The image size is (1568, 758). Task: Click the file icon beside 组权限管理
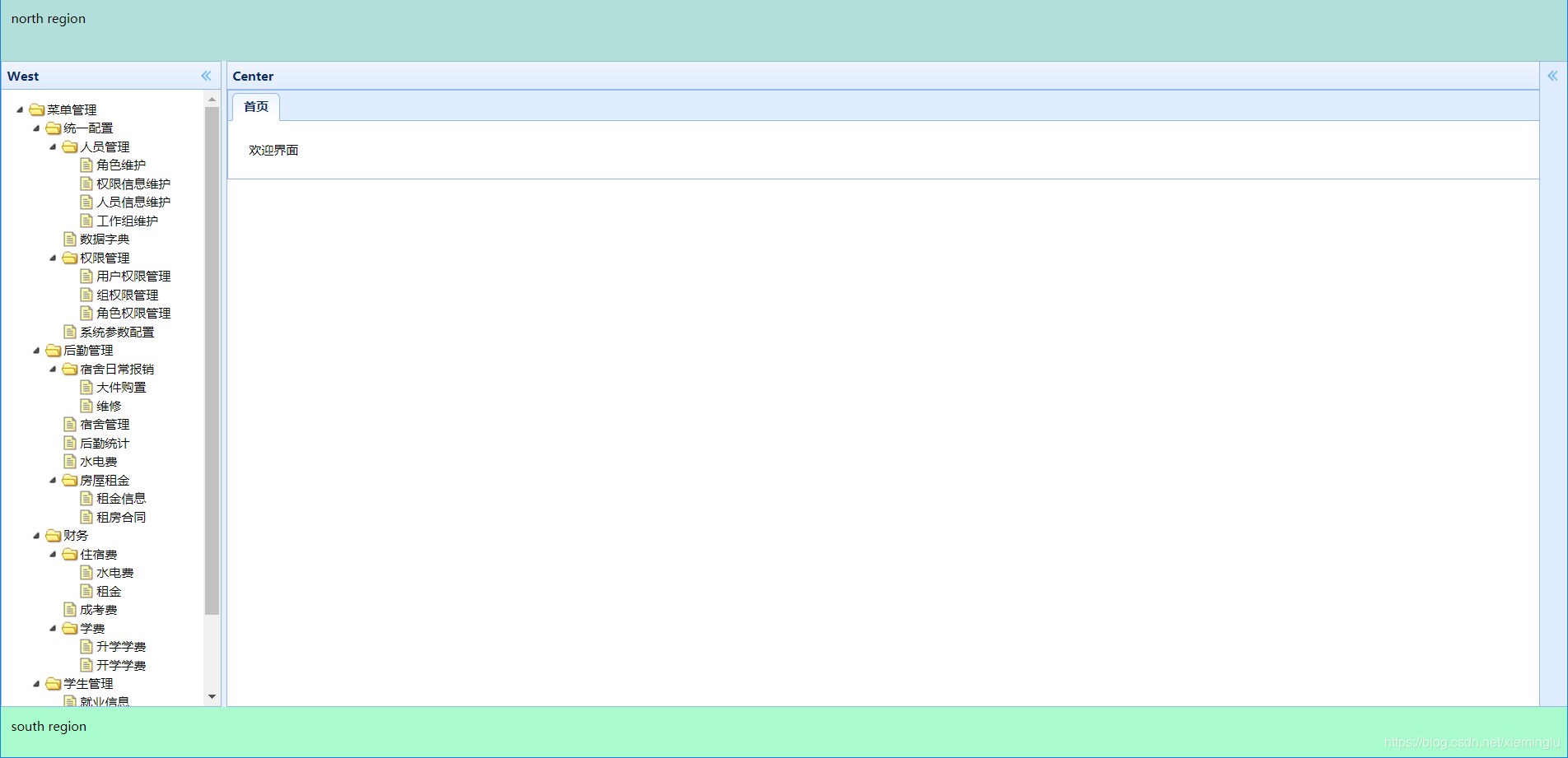tap(86, 295)
